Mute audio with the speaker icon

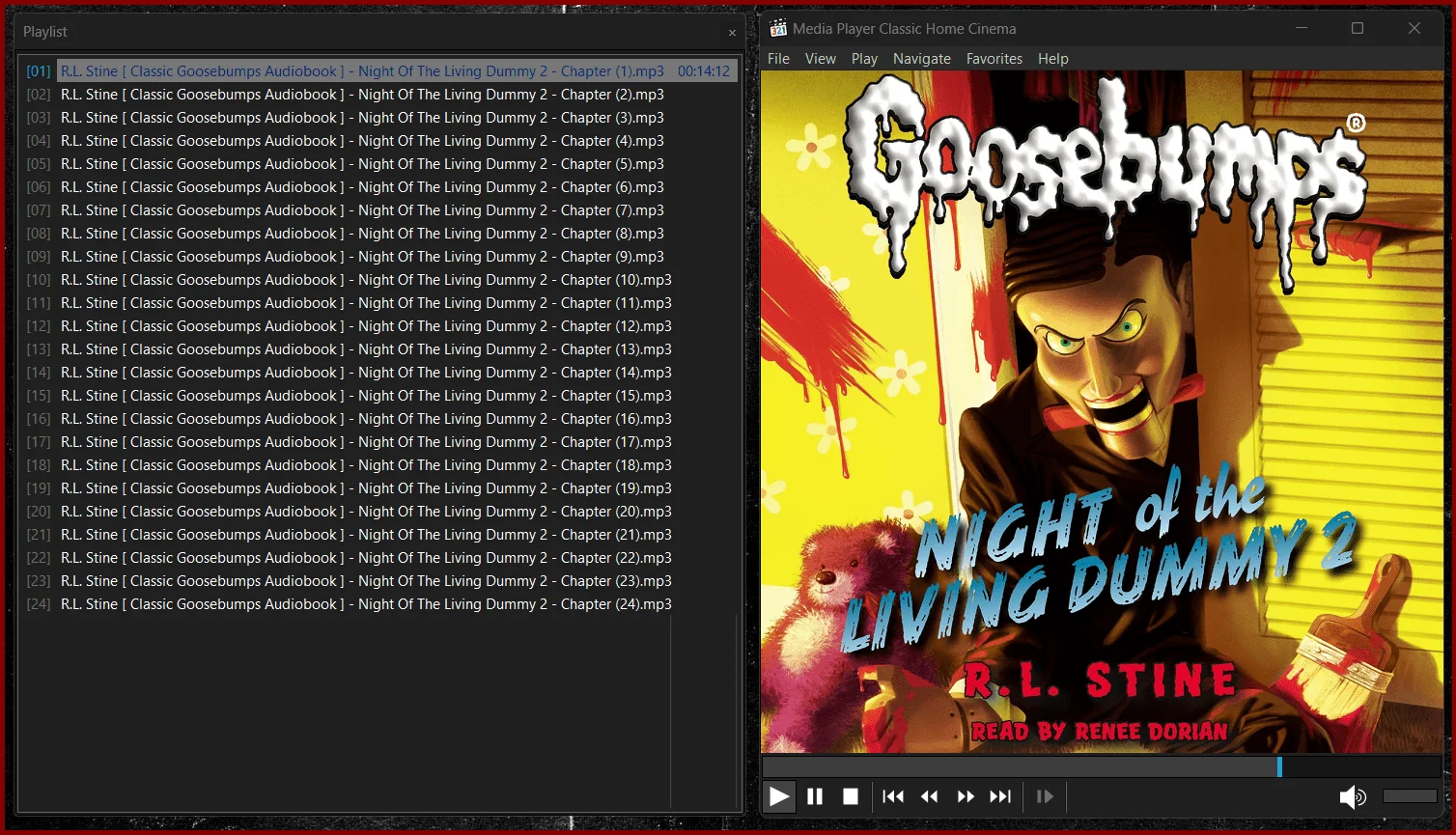1353,796
